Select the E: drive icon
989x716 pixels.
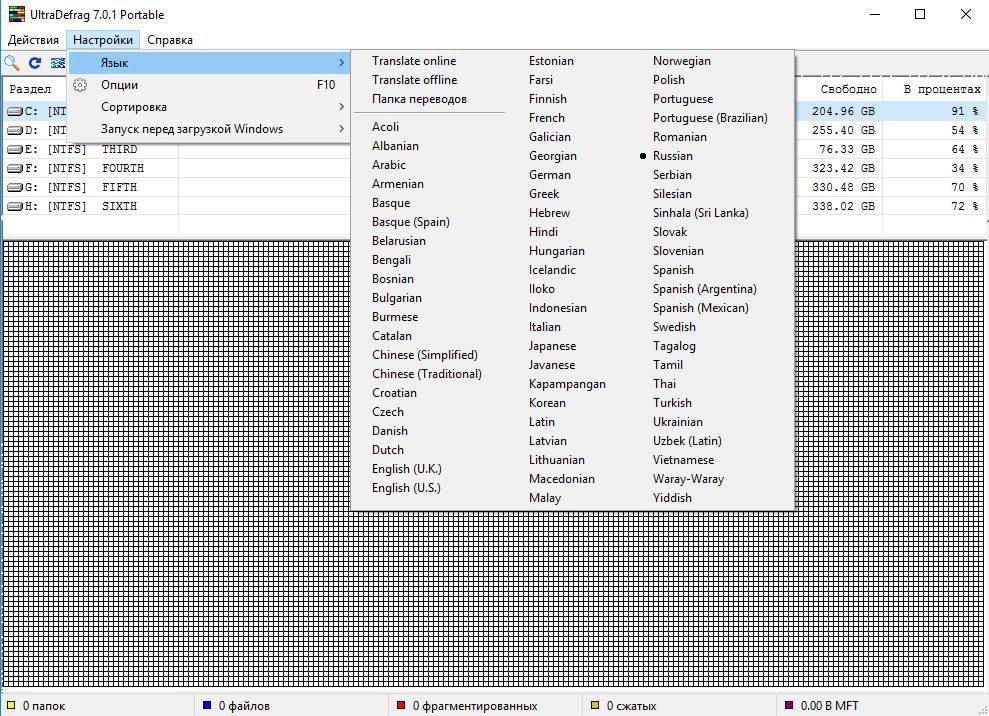(15, 150)
